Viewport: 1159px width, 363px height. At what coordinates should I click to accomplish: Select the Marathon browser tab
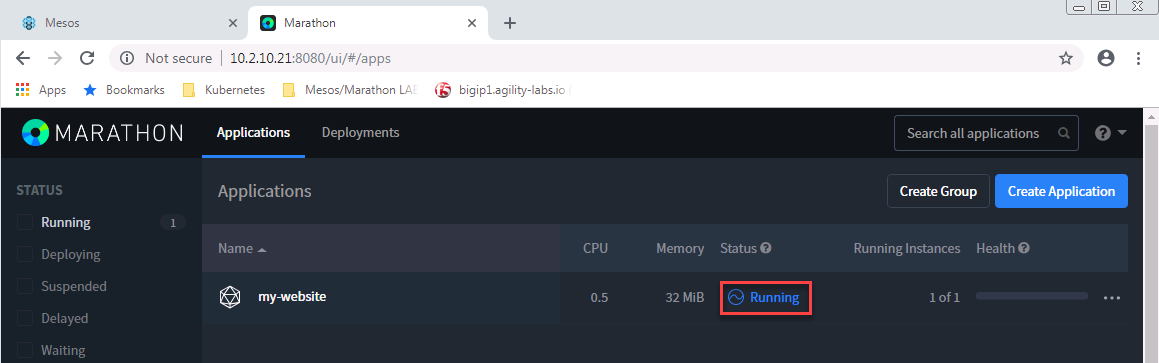(x=367, y=23)
